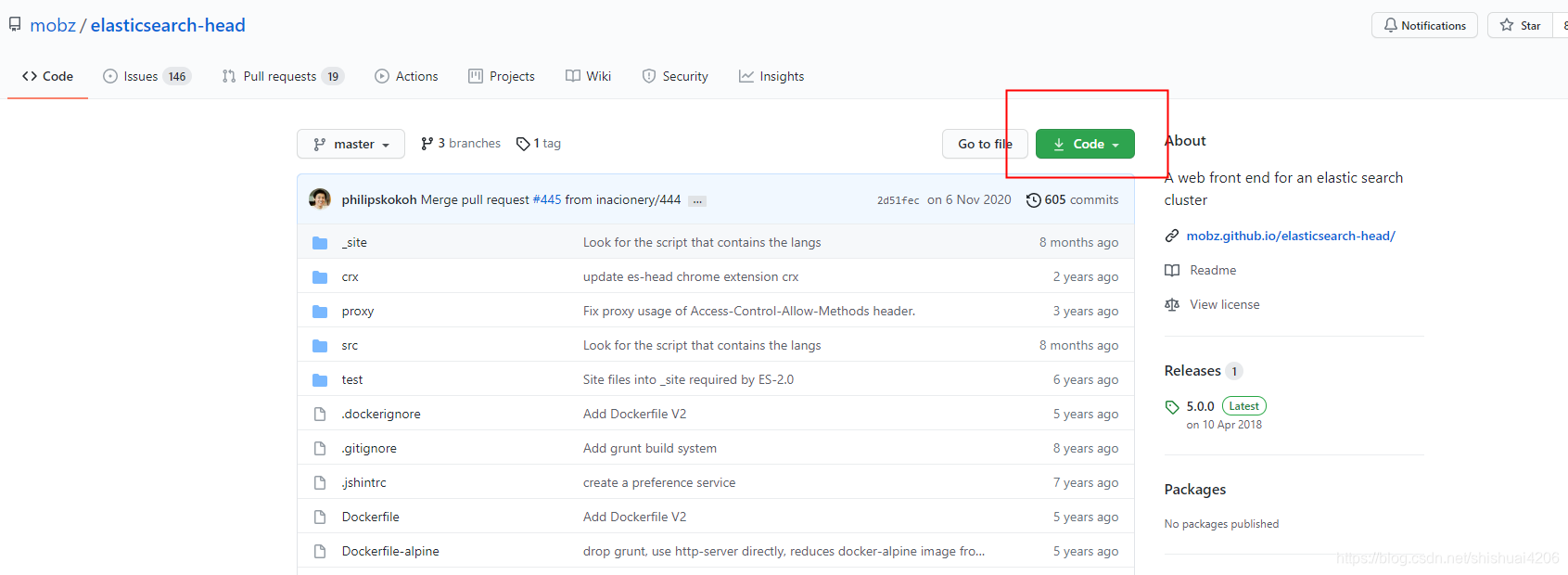
Task: Go to the Actions tab
Action: [x=406, y=76]
